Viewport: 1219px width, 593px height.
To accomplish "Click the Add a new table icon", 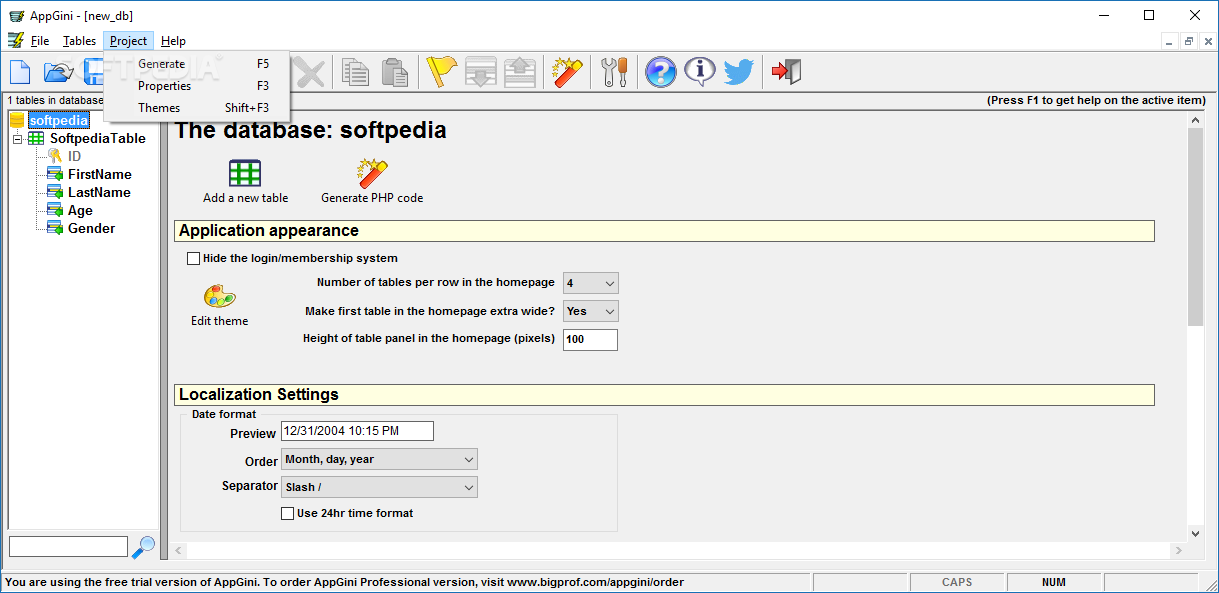I will 245,173.
